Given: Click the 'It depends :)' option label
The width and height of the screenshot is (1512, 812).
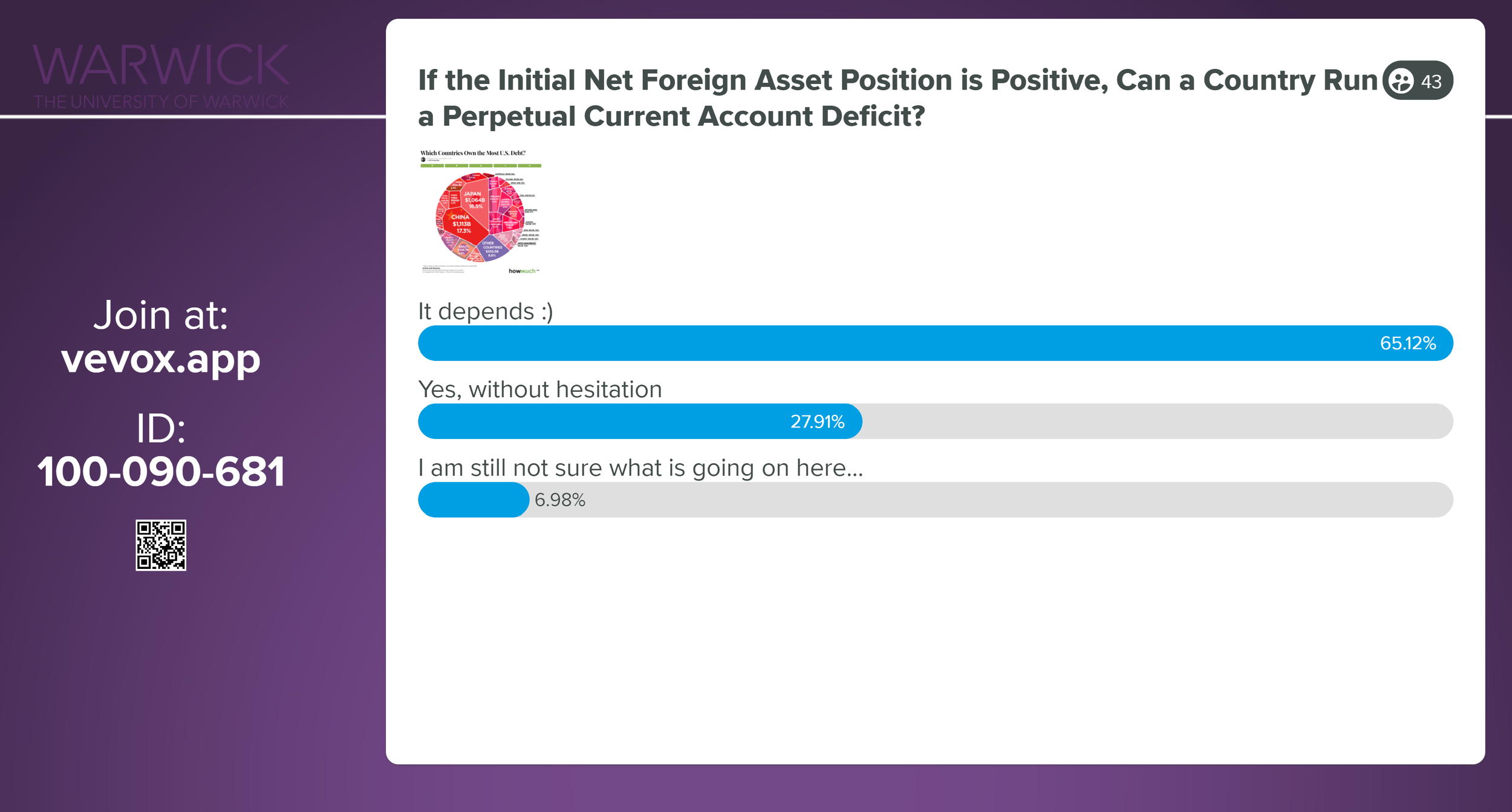Looking at the screenshot, I should pyautogui.click(x=486, y=311).
